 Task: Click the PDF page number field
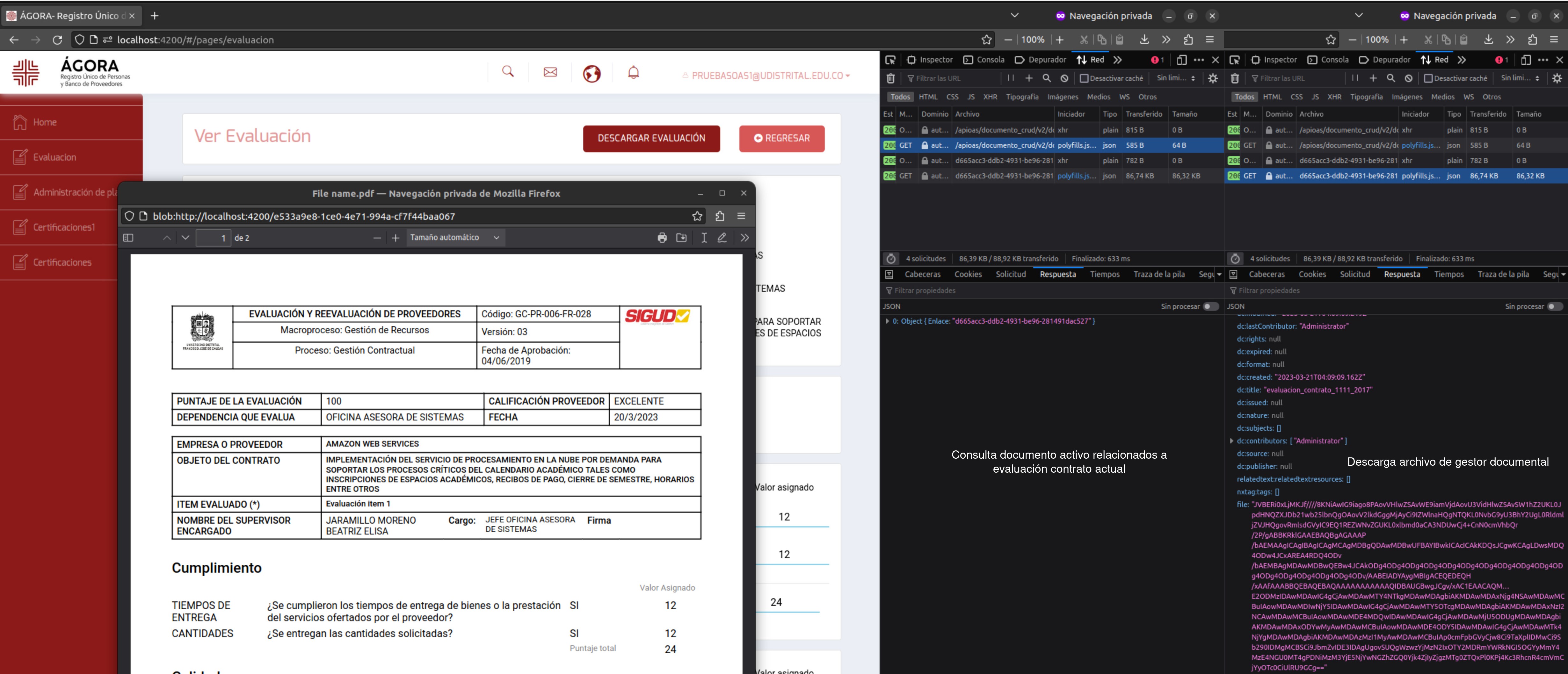tap(214, 238)
